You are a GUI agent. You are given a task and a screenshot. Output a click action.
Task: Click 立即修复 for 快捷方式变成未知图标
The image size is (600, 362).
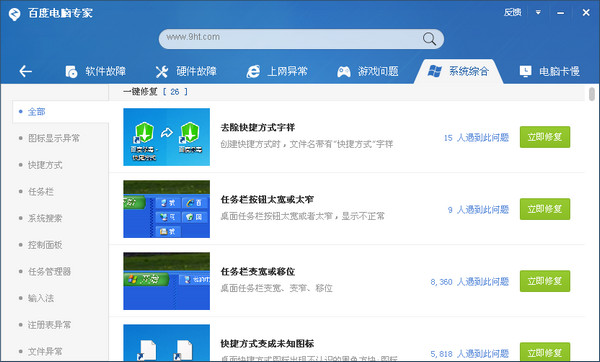coord(545,352)
